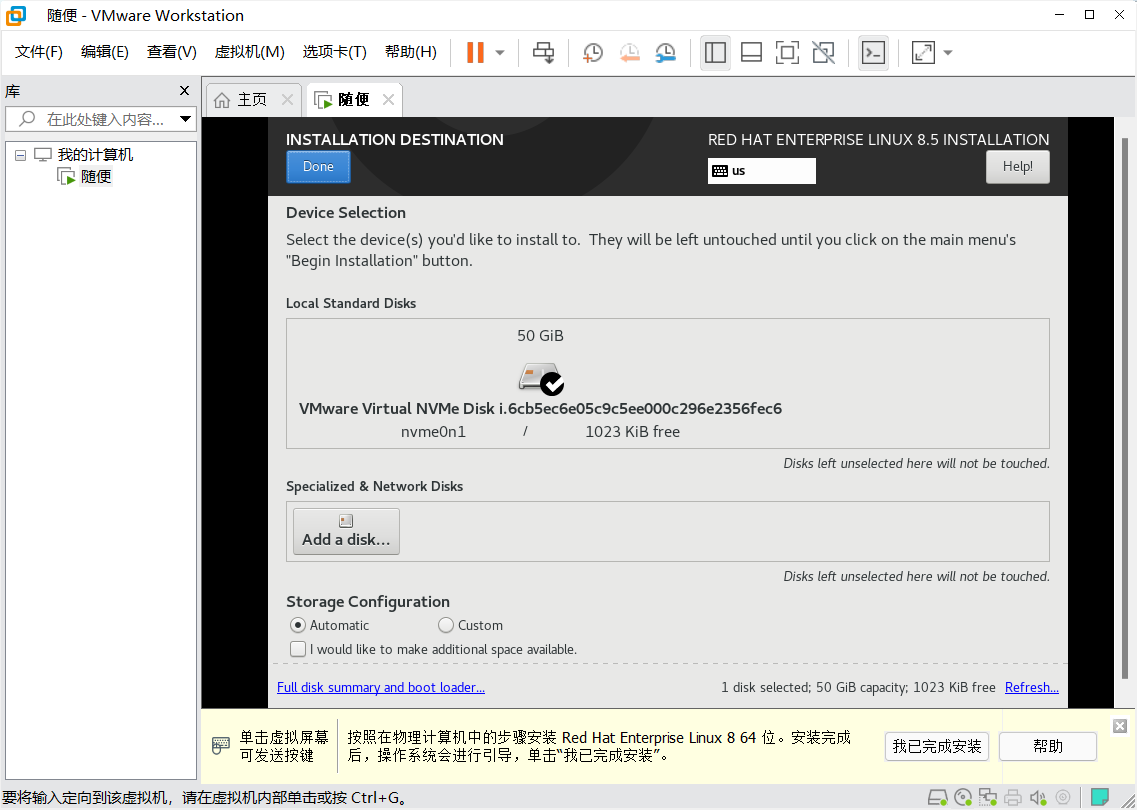Click the sound card status icon
This screenshot has height=810, width=1137.
tap(1038, 798)
